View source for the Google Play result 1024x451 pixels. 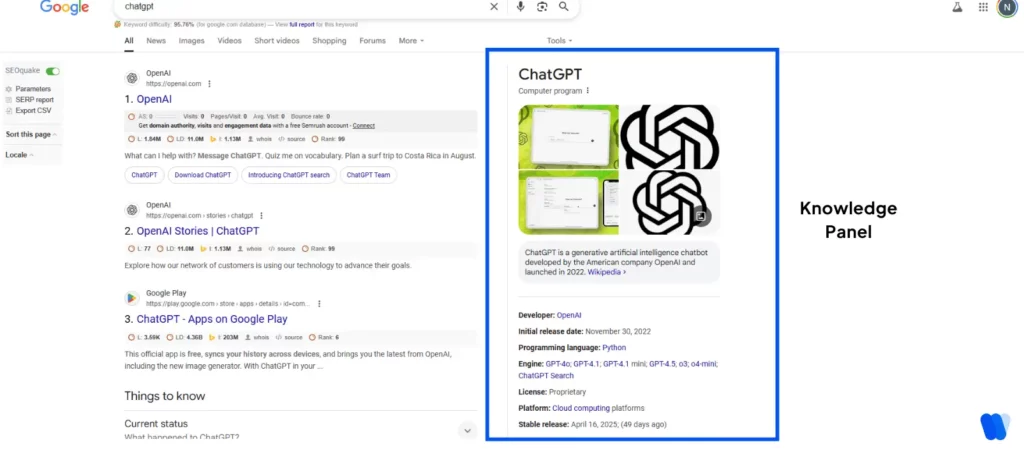pos(289,337)
